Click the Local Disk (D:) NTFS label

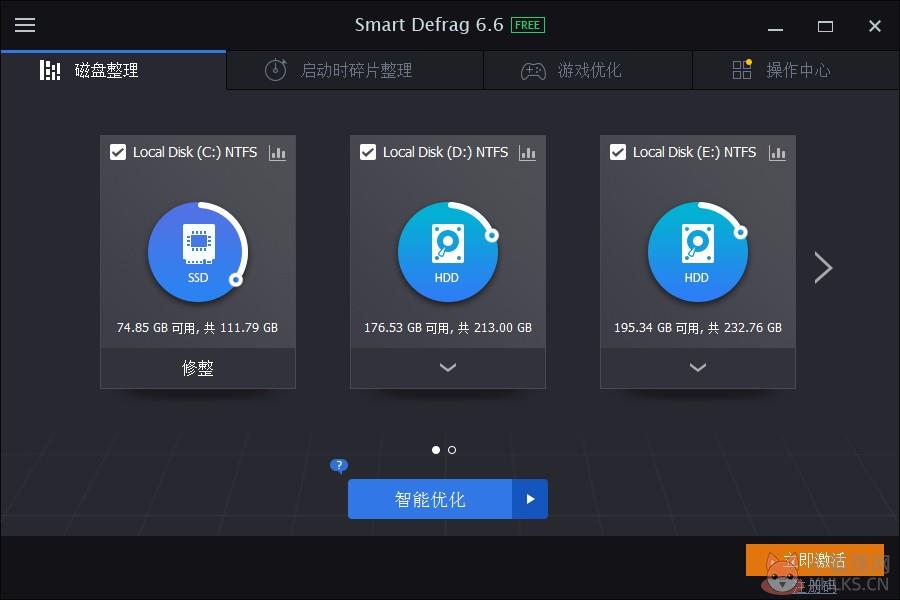coord(445,152)
